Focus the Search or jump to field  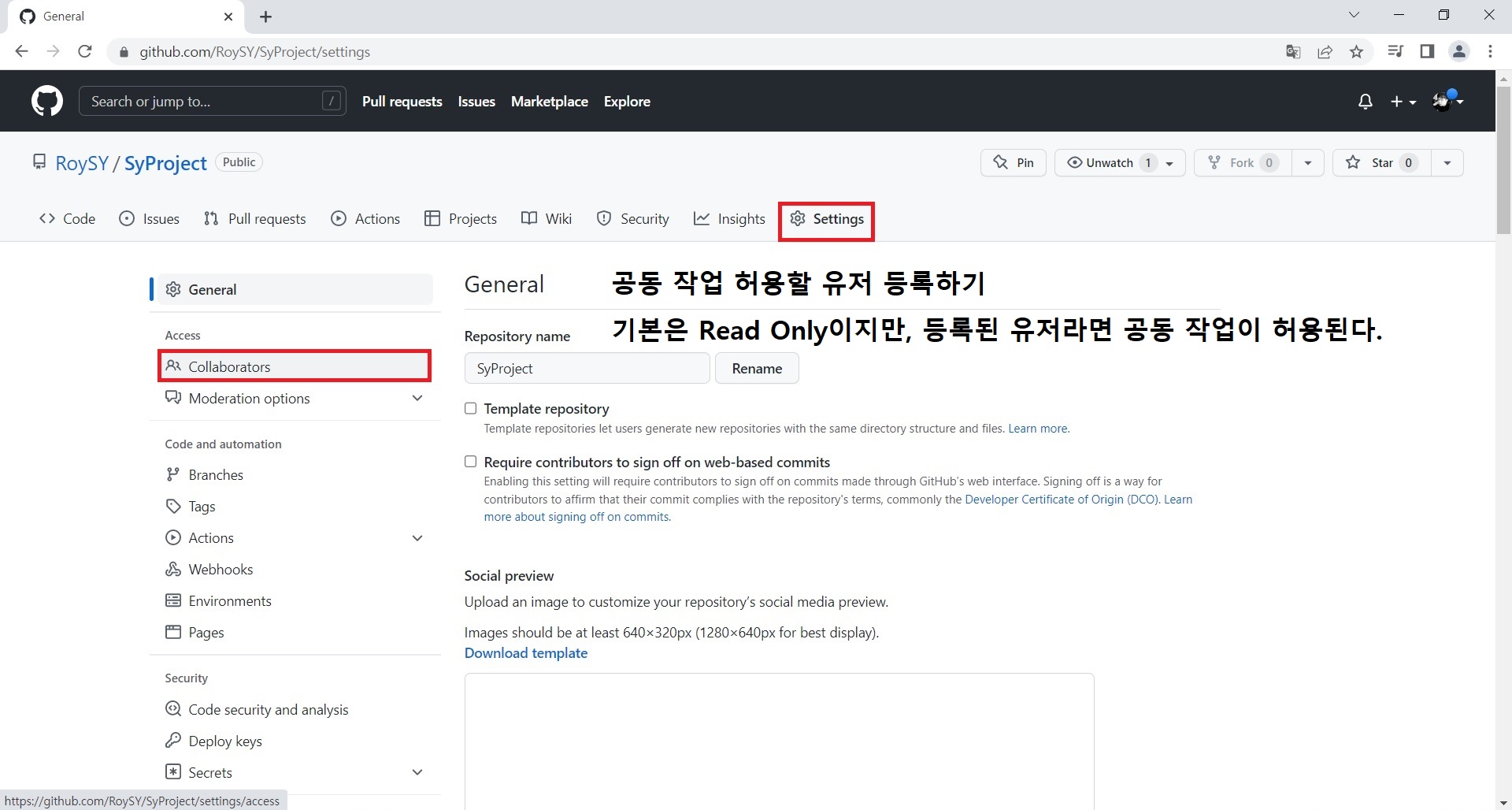(213, 101)
